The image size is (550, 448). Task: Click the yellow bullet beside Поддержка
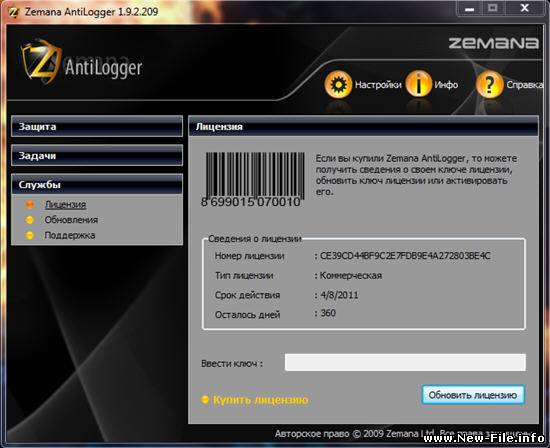[30, 235]
